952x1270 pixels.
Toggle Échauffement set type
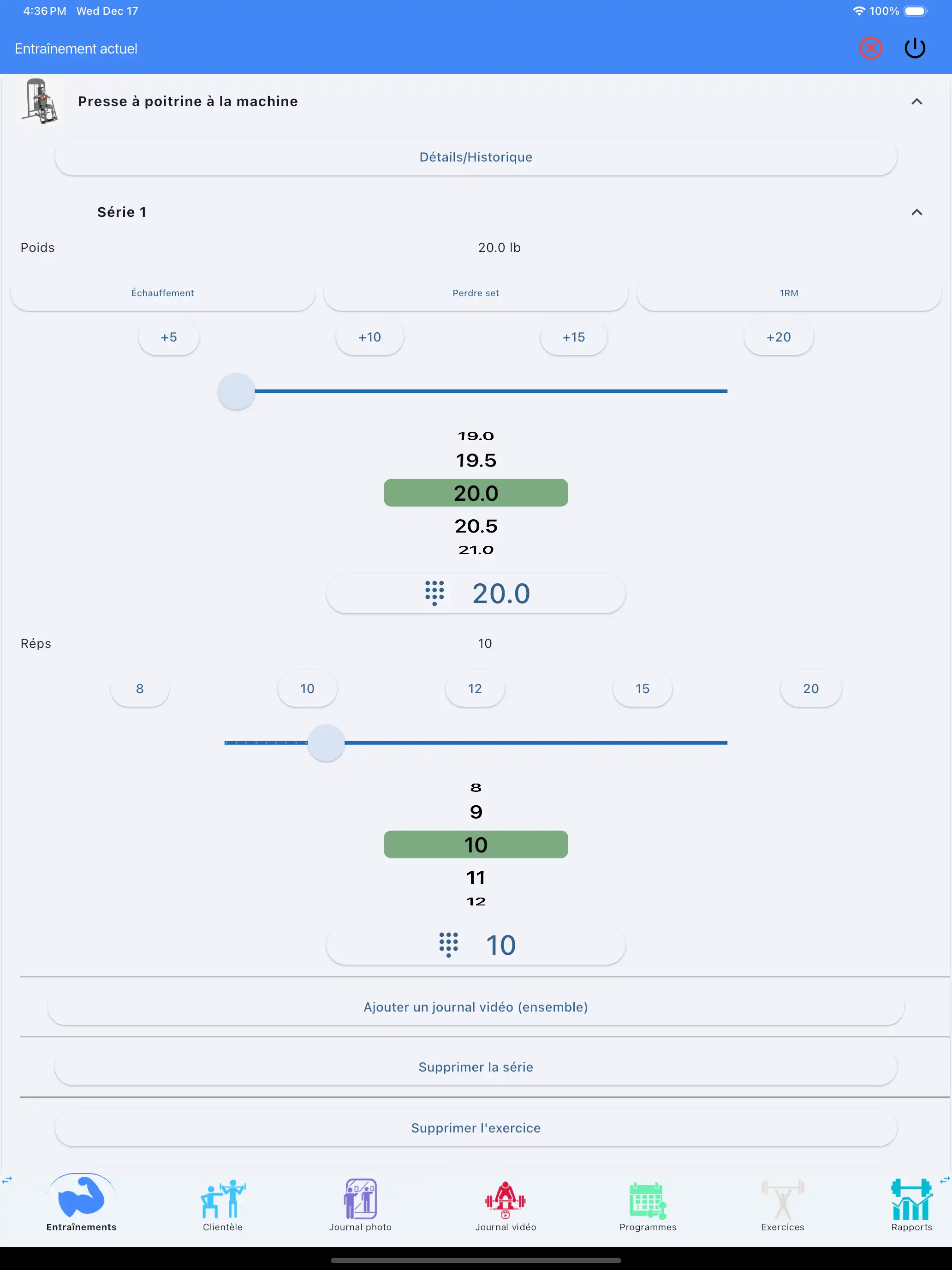tap(162, 294)
